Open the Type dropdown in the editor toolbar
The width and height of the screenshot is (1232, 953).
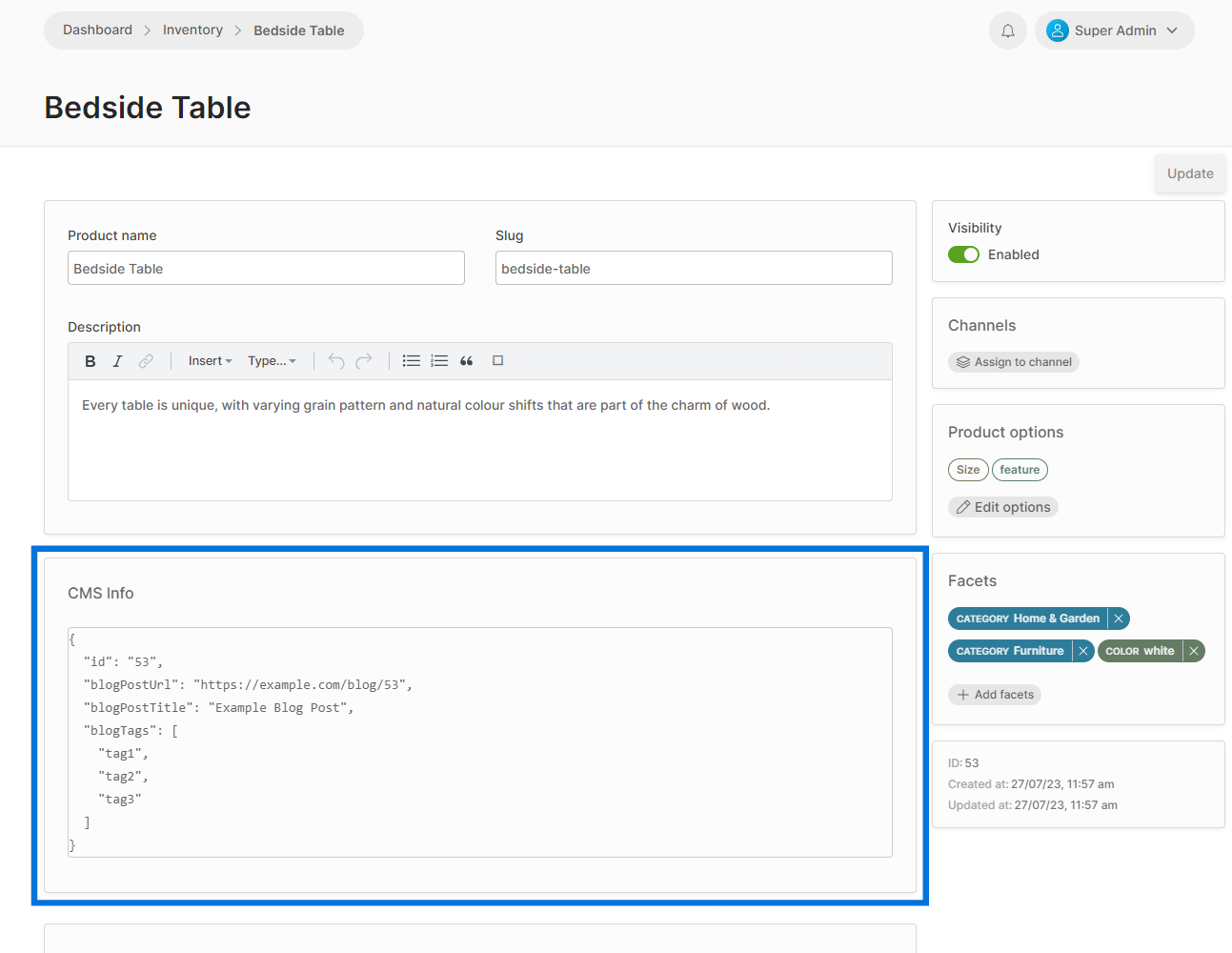point(273,360)
